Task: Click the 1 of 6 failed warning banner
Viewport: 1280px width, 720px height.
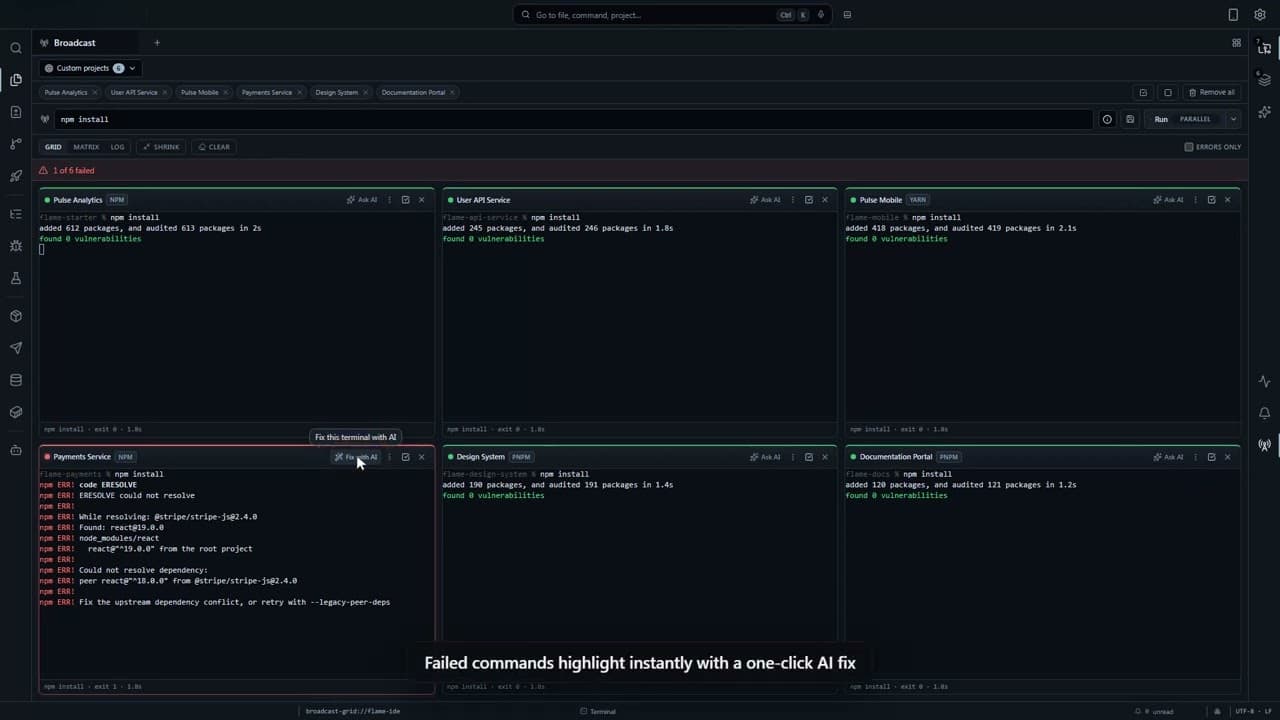Action: point(640,170)
